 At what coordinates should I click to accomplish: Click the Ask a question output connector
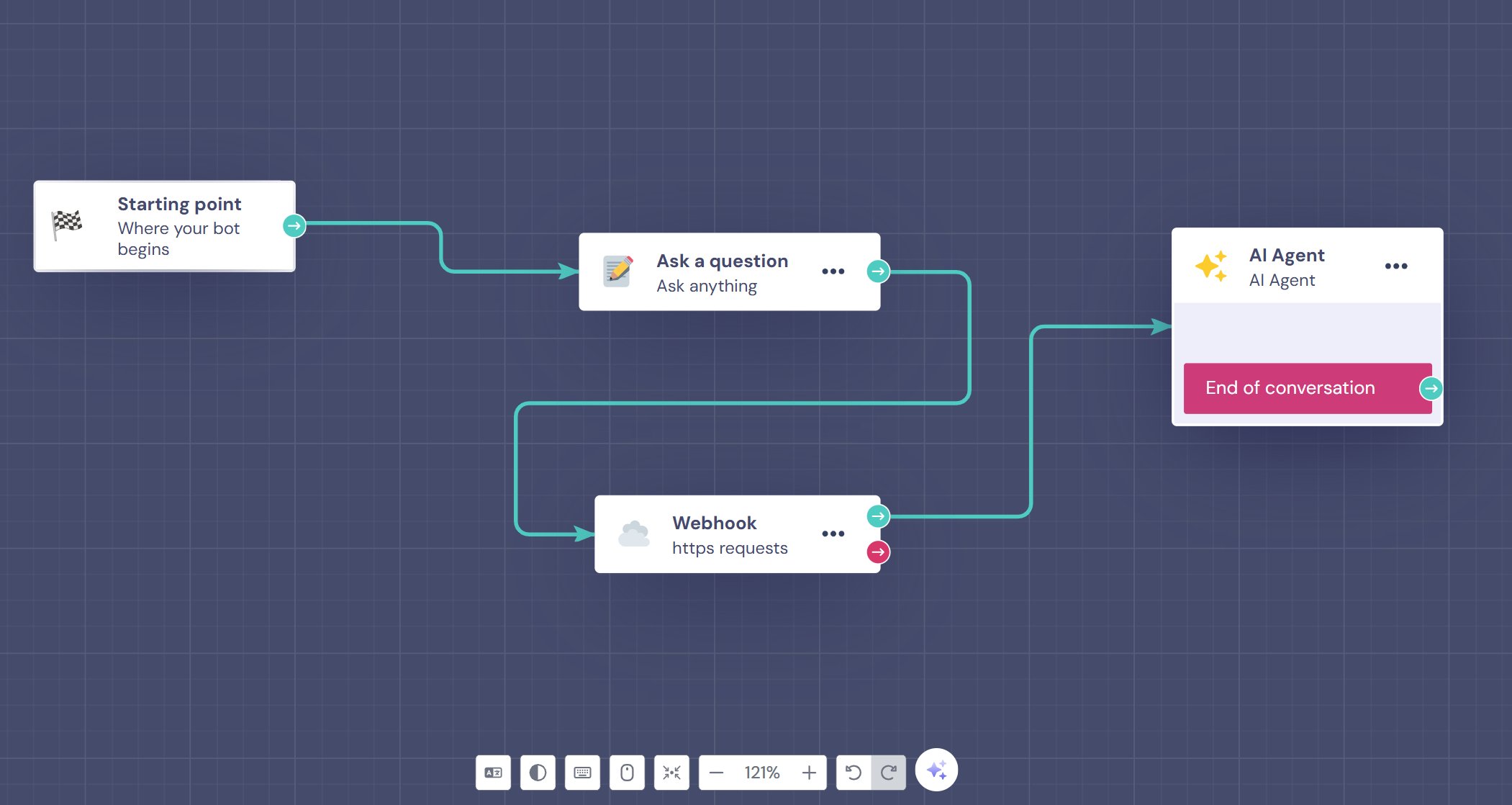(878, 271)
